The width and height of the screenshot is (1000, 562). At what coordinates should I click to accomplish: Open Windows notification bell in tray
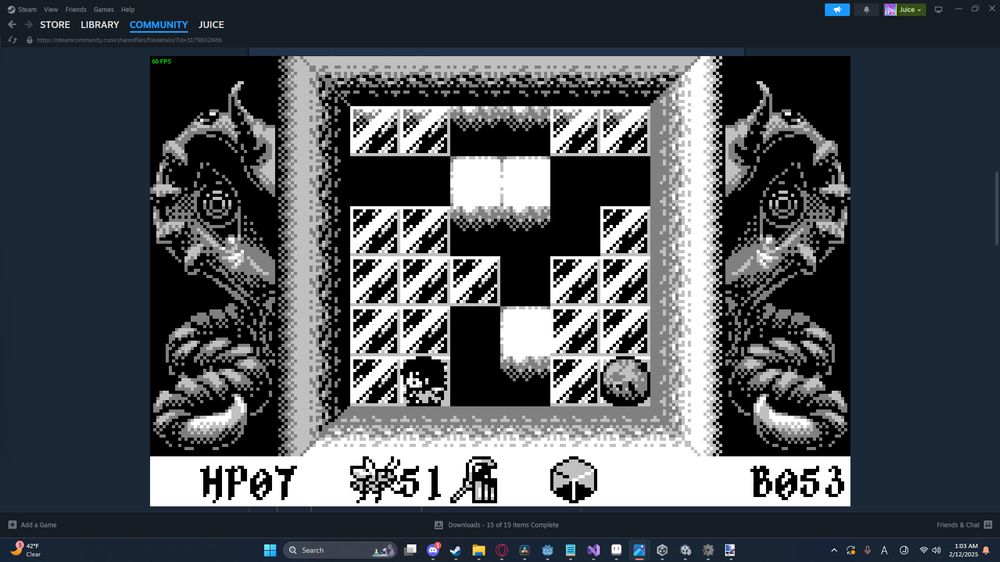(x=987, y=550)
